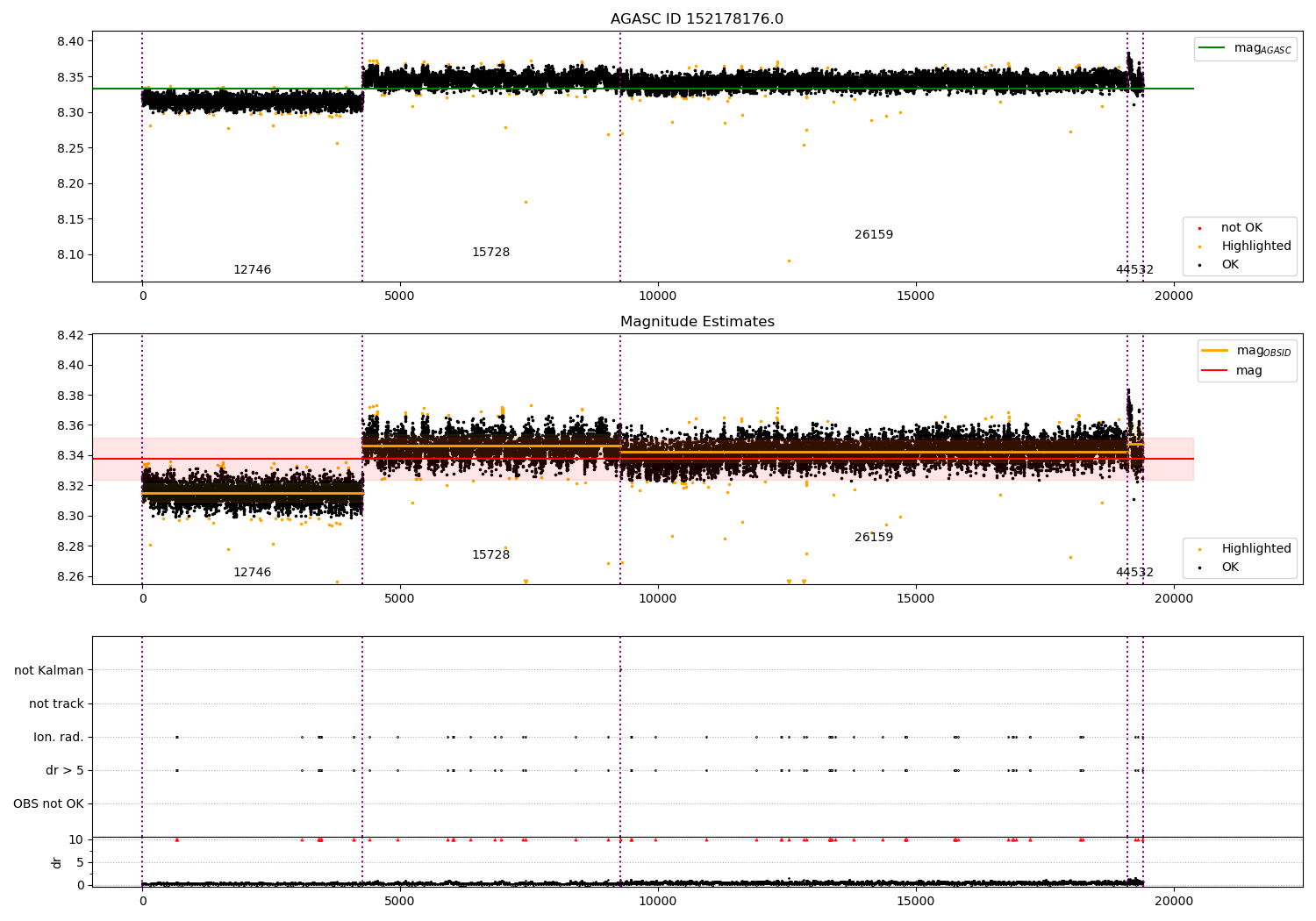This screenshot has width=1316, height=921.
Task: Click the Magnitude Estimates subplot title
Action: point(697,322)
